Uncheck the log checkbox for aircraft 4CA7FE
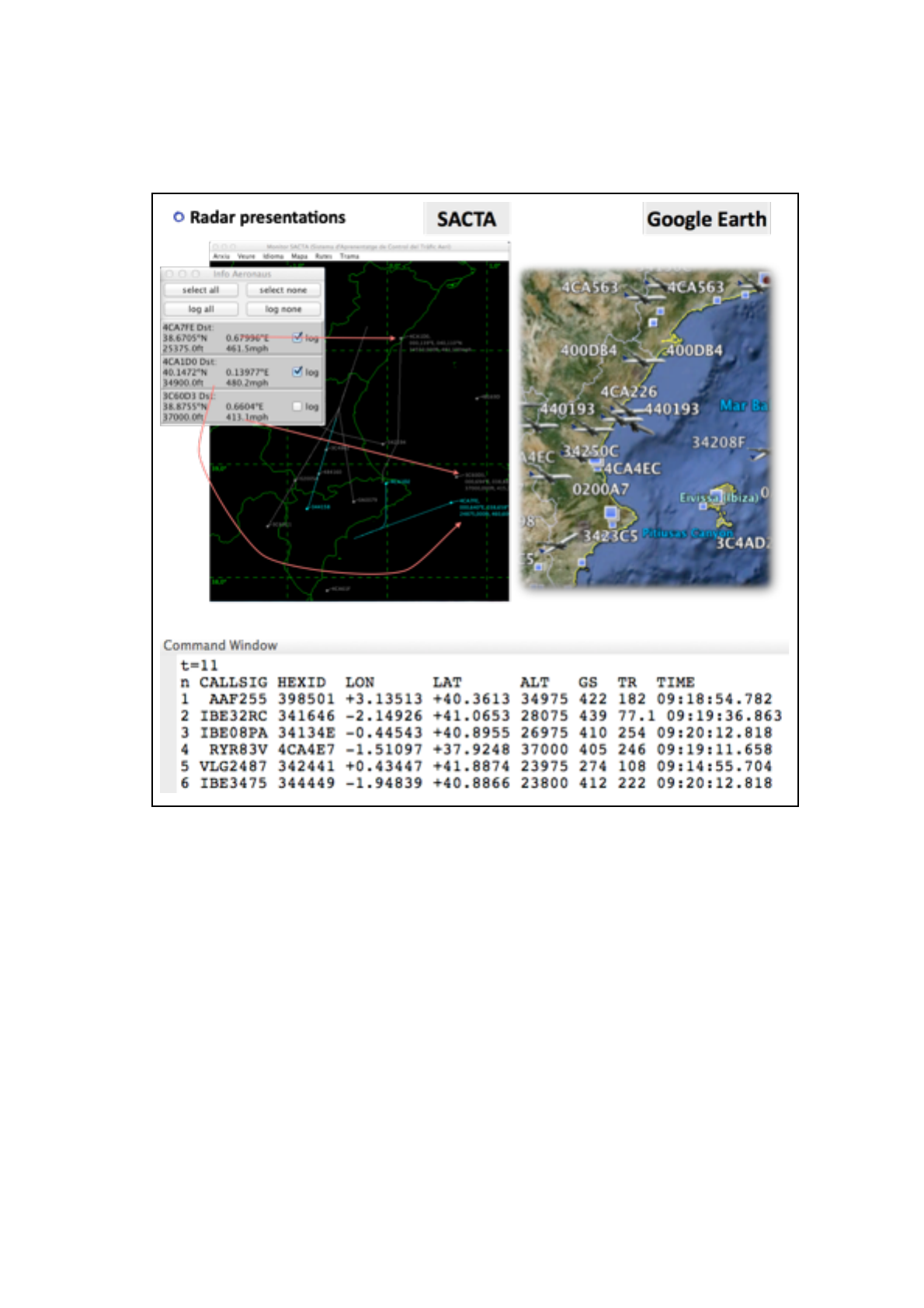Screen dimensions: 924x1308 click(x=297, y=337)
